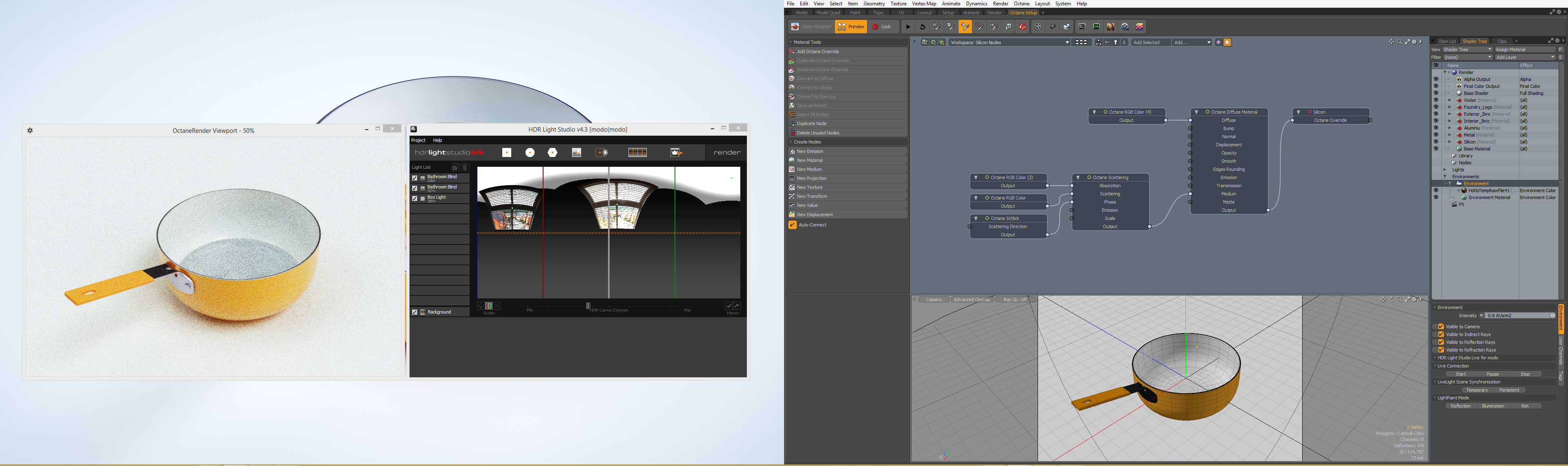Click the HDR Canvas Exposure slider handle

coord(588,306)
